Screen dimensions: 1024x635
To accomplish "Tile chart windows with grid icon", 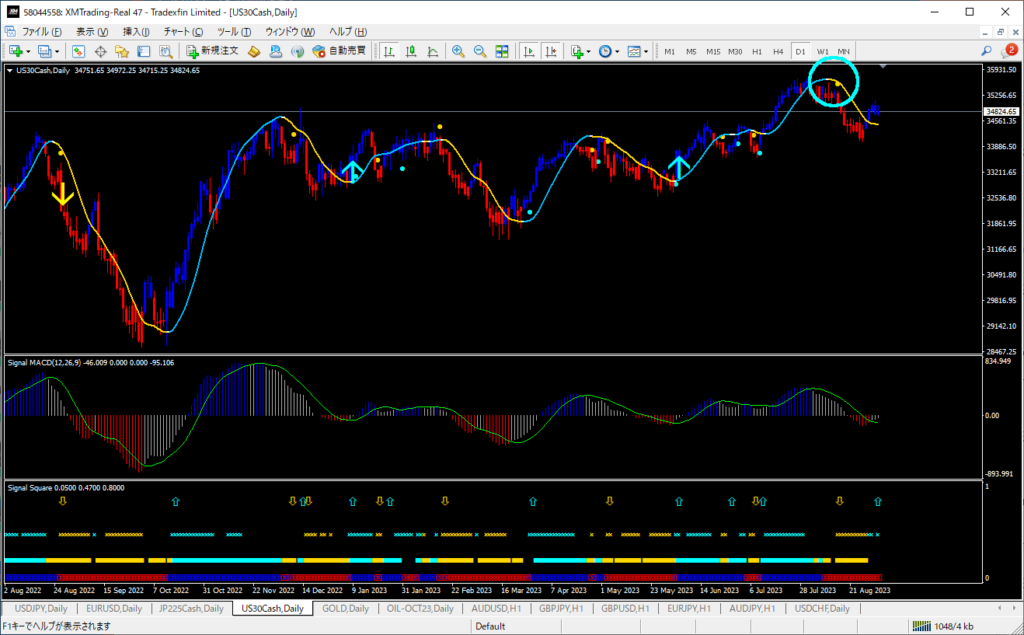I will click(502, 52).
